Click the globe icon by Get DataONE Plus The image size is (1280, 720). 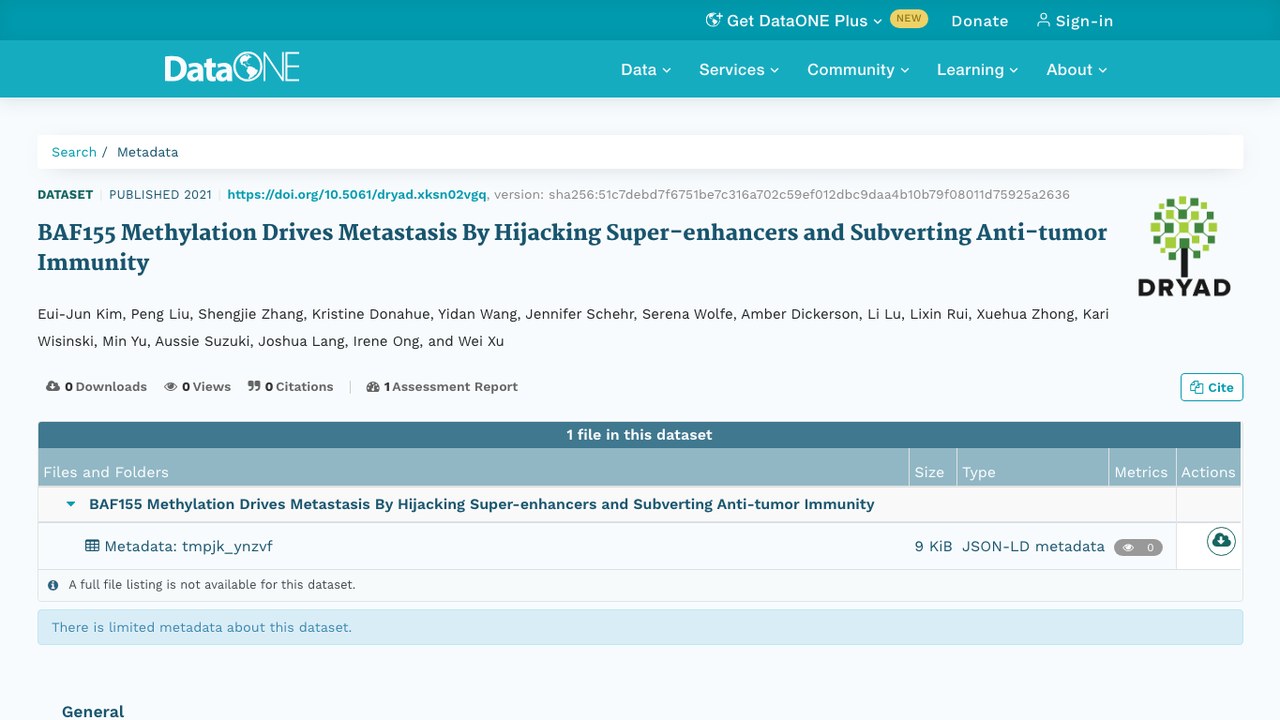(x=714, y=20)
